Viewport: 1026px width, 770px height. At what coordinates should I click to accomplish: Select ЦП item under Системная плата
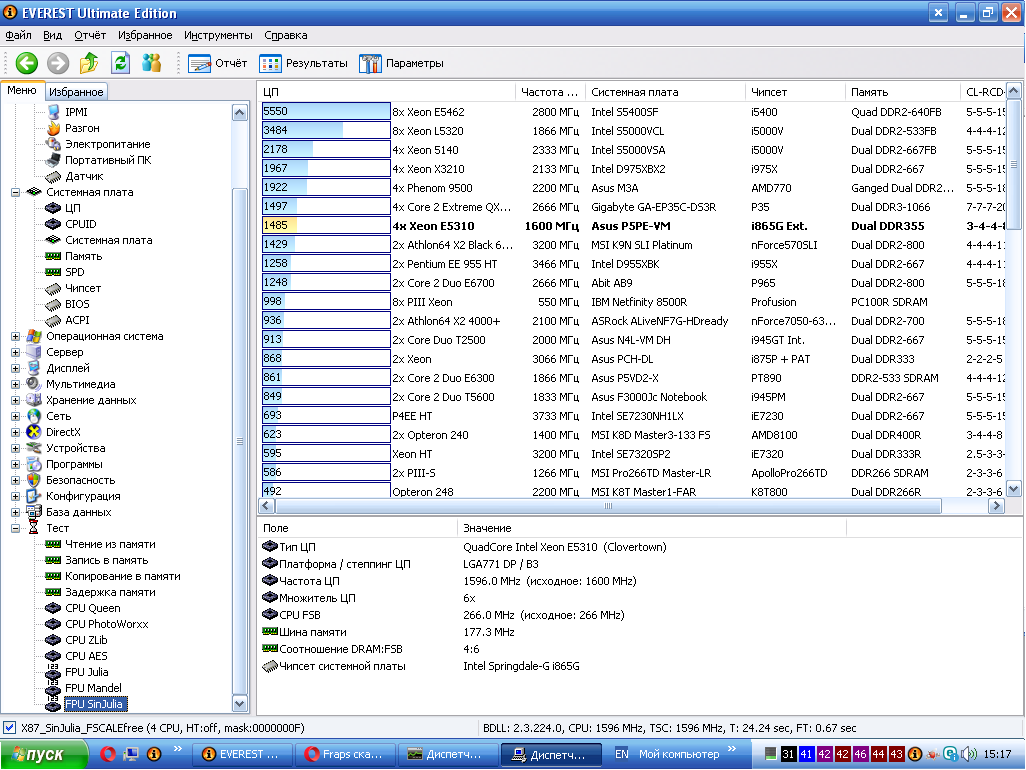pyautogui.click(x=73, y=208)
